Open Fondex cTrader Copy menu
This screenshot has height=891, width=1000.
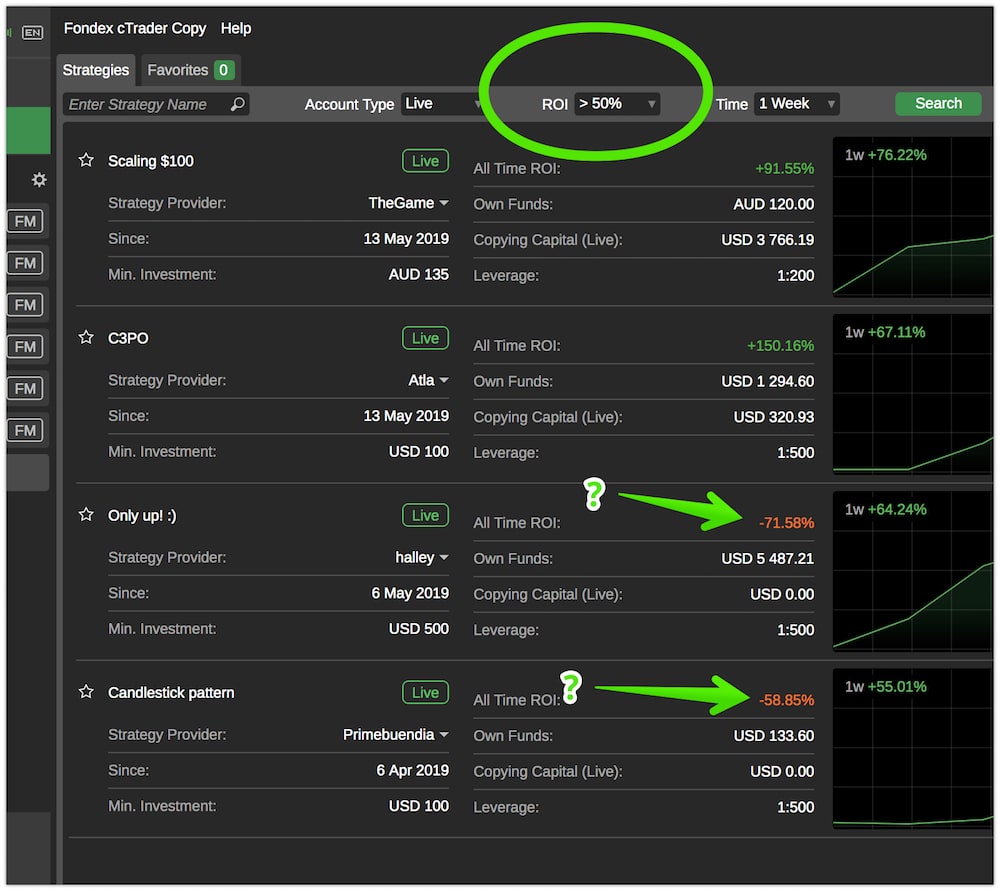135,29
